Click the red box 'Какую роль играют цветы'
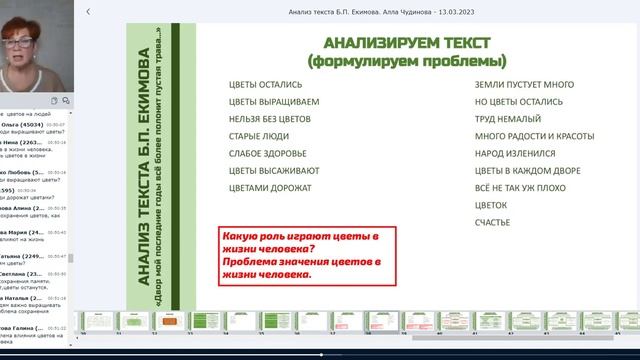640x360 pixels. click(x=307, y=256)
